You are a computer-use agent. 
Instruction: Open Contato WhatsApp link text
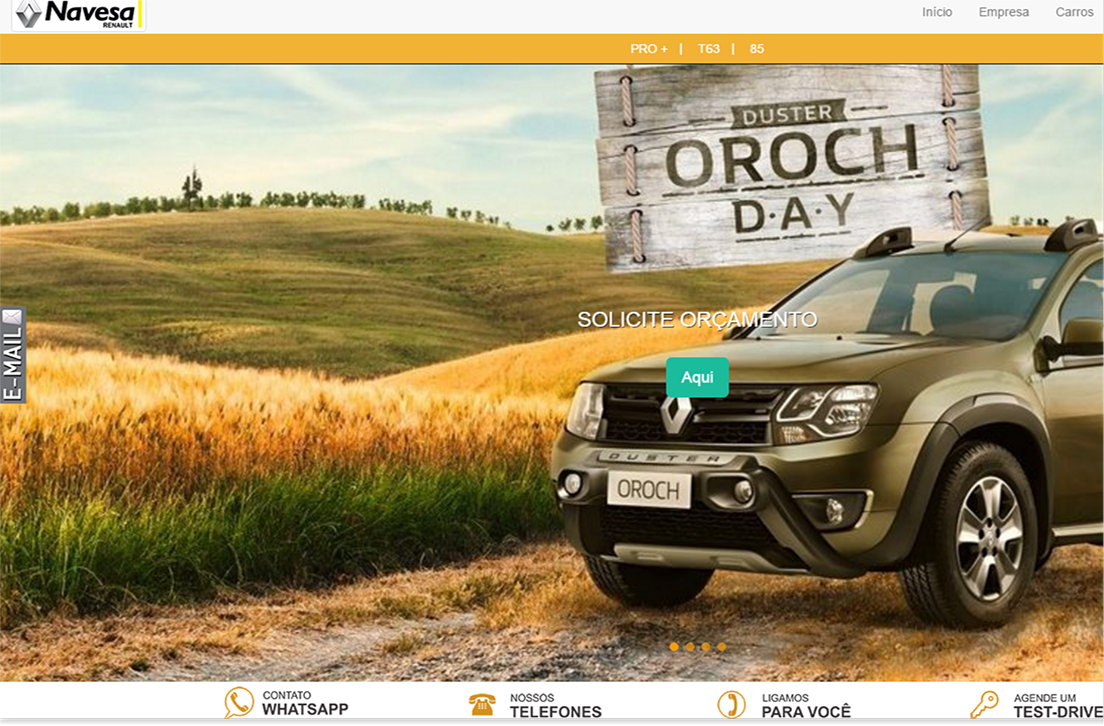point(305,703)
